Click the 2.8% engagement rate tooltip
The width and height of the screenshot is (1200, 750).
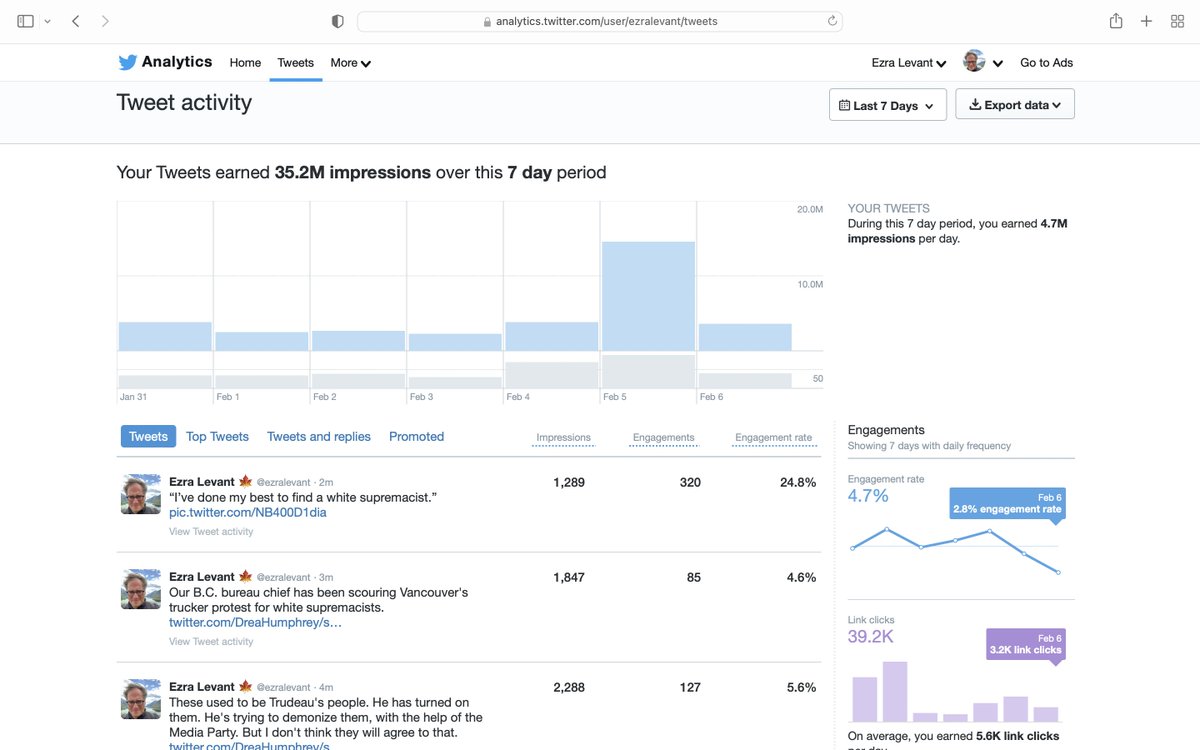(x=1008, y=503)
